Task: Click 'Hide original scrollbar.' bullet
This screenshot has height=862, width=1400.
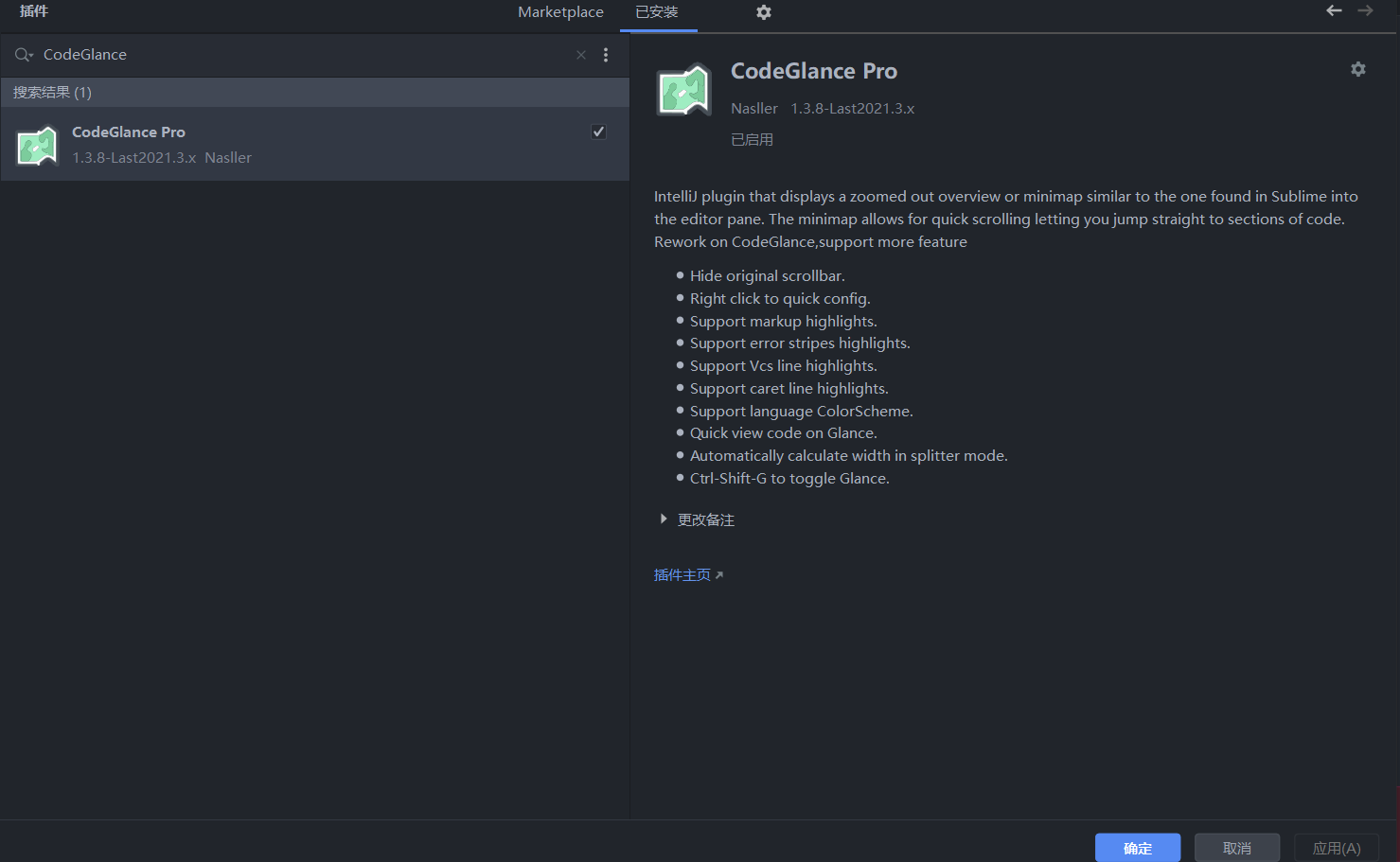Action: coord(768,275)
